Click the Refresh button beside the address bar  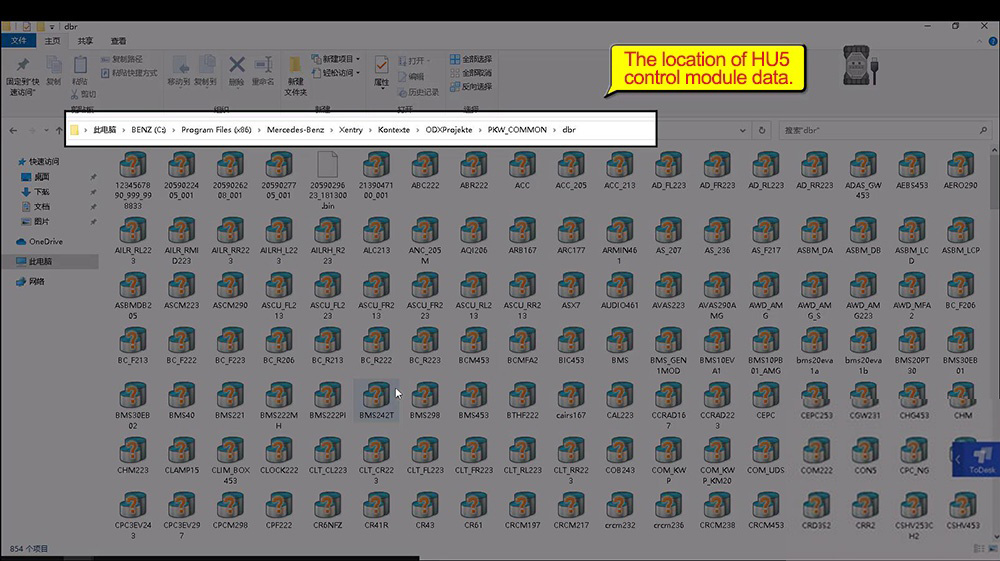pyautogui.click(x=761, y=130)
